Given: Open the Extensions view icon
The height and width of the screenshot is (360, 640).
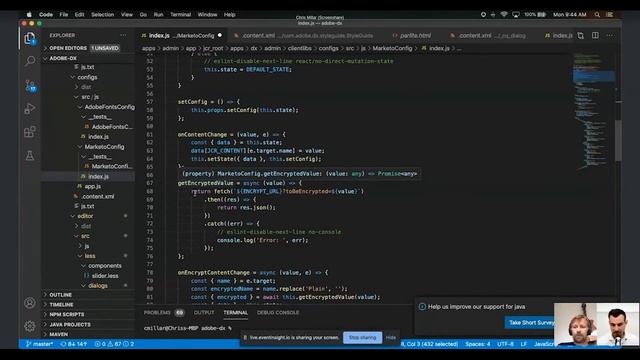Looking at the screenshot, I should pyautogui.click(x=30, y=132).
